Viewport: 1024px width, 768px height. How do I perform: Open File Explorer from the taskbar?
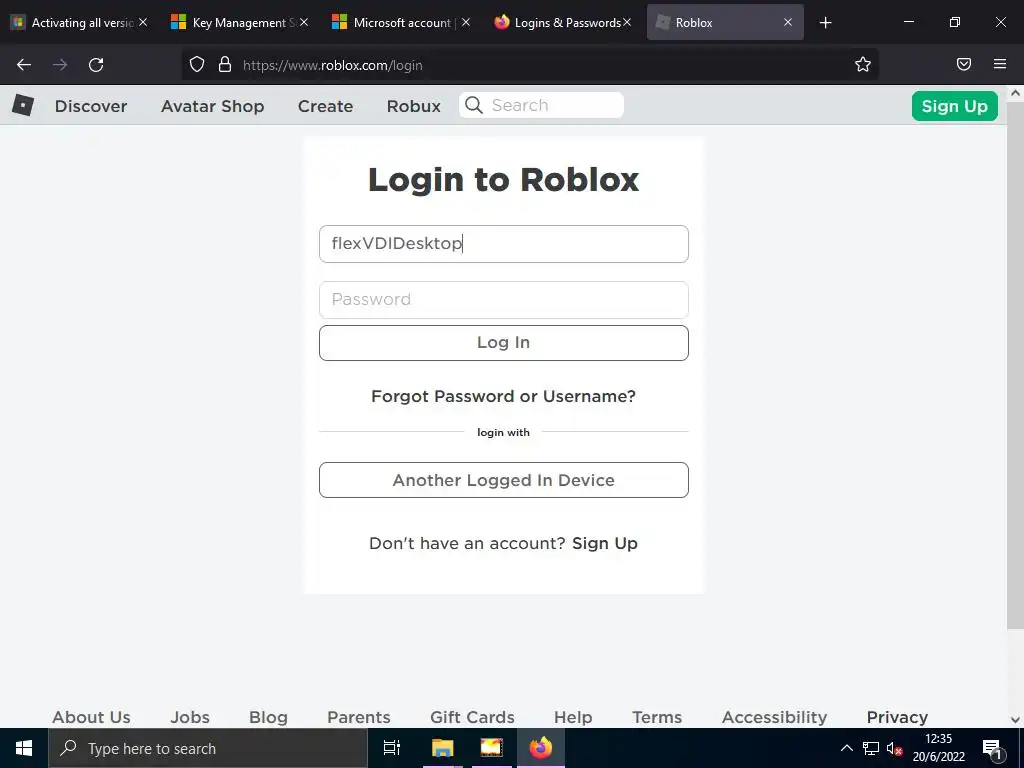442,748
